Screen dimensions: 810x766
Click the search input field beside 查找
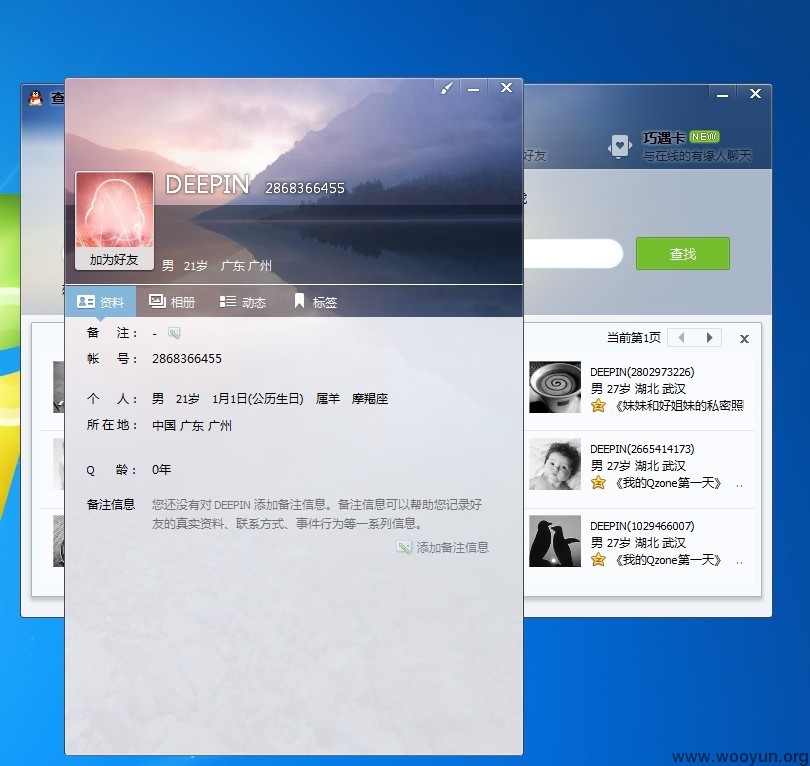pos(572,253)
